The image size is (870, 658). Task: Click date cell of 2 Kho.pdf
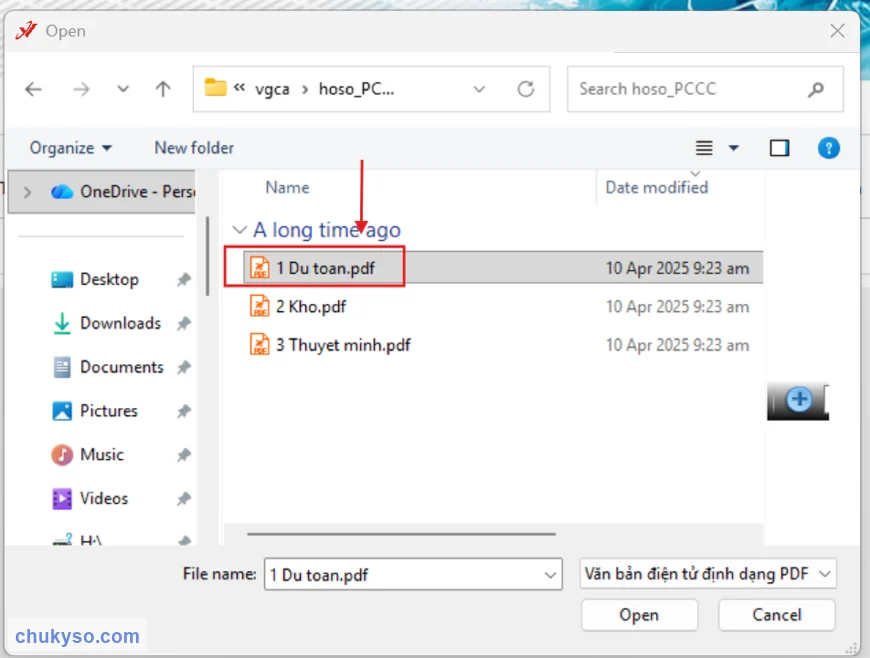tap(677, 306)
